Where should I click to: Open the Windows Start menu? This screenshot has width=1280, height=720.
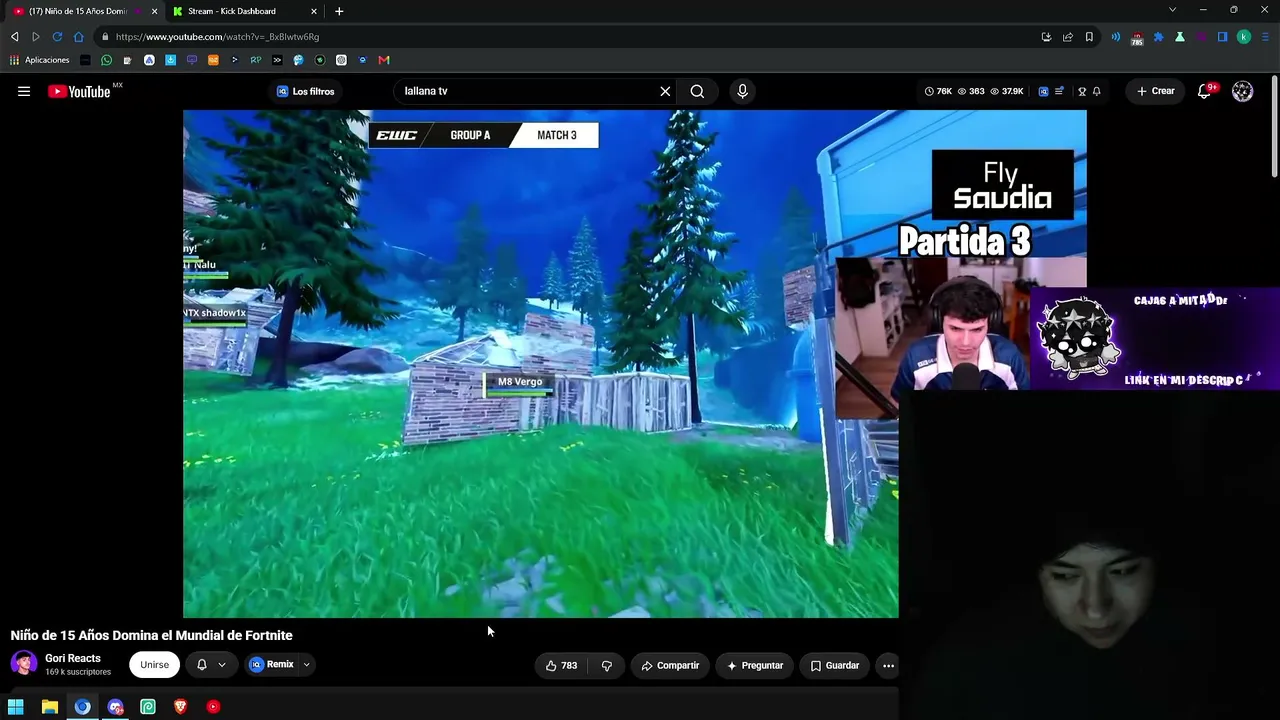pos(16,707)
